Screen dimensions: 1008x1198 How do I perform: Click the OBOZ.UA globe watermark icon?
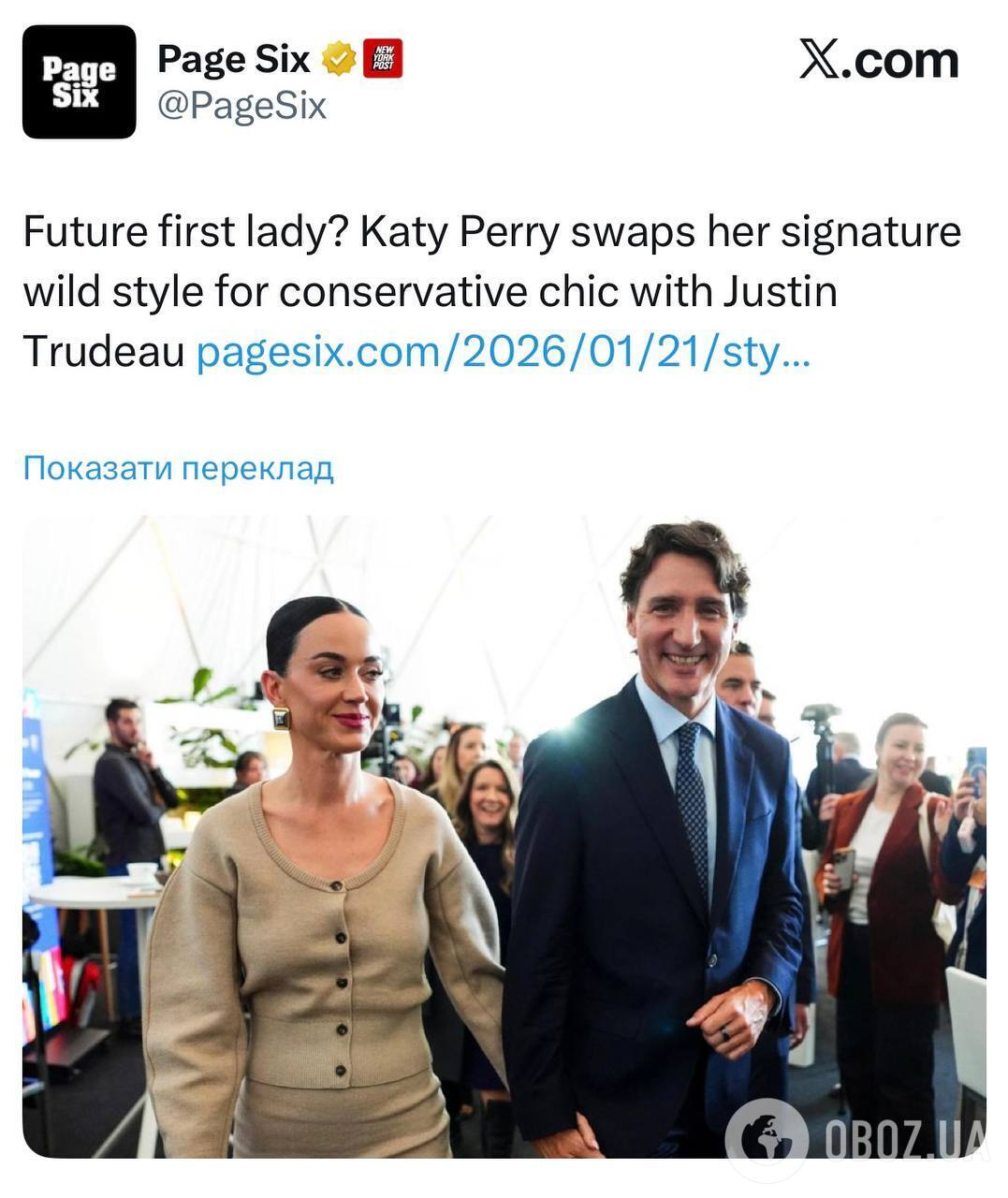pos(767,1139)
